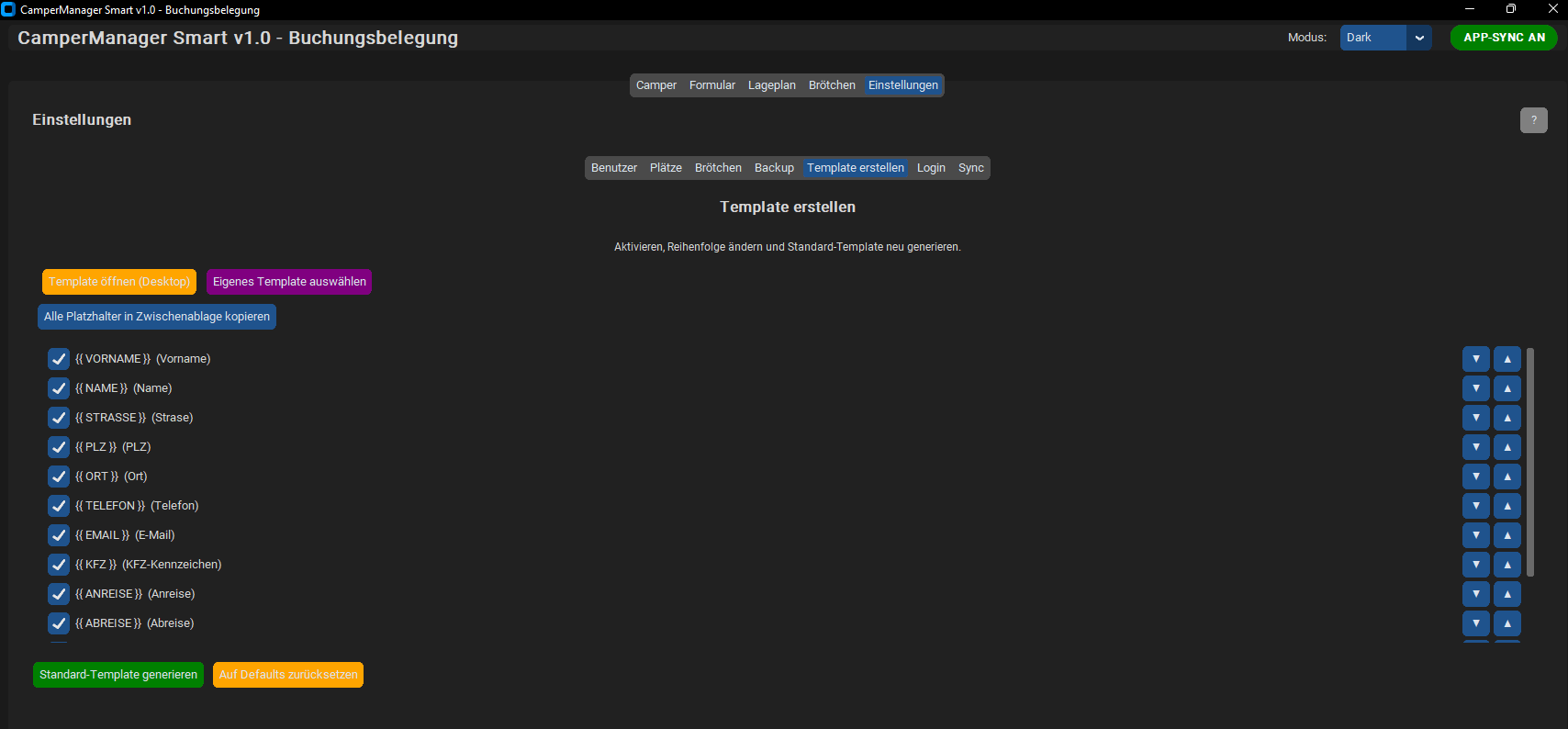
Task: Move VORNAME placeholder down with arrow
Action: pos(1476,359)
